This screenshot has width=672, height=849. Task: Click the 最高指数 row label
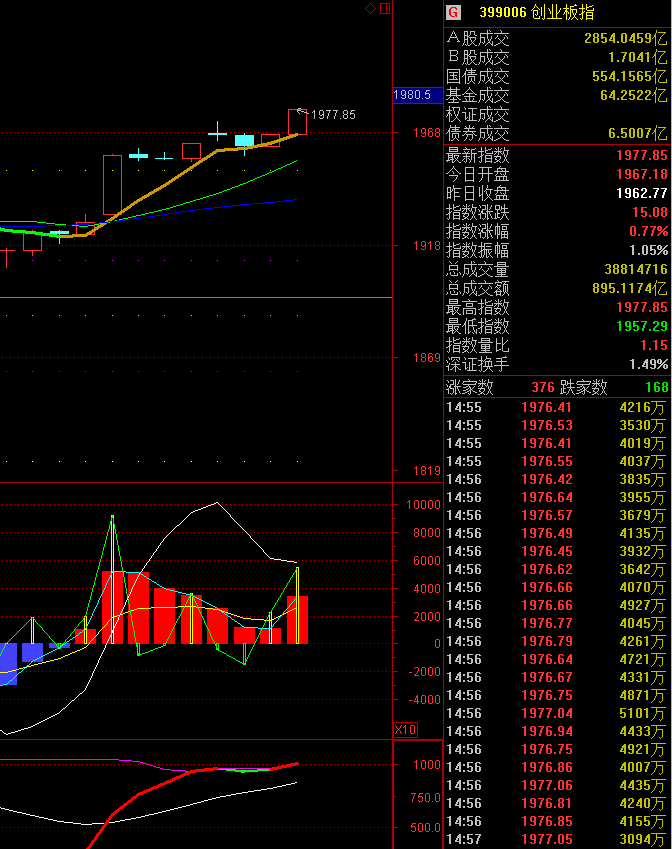478,308
